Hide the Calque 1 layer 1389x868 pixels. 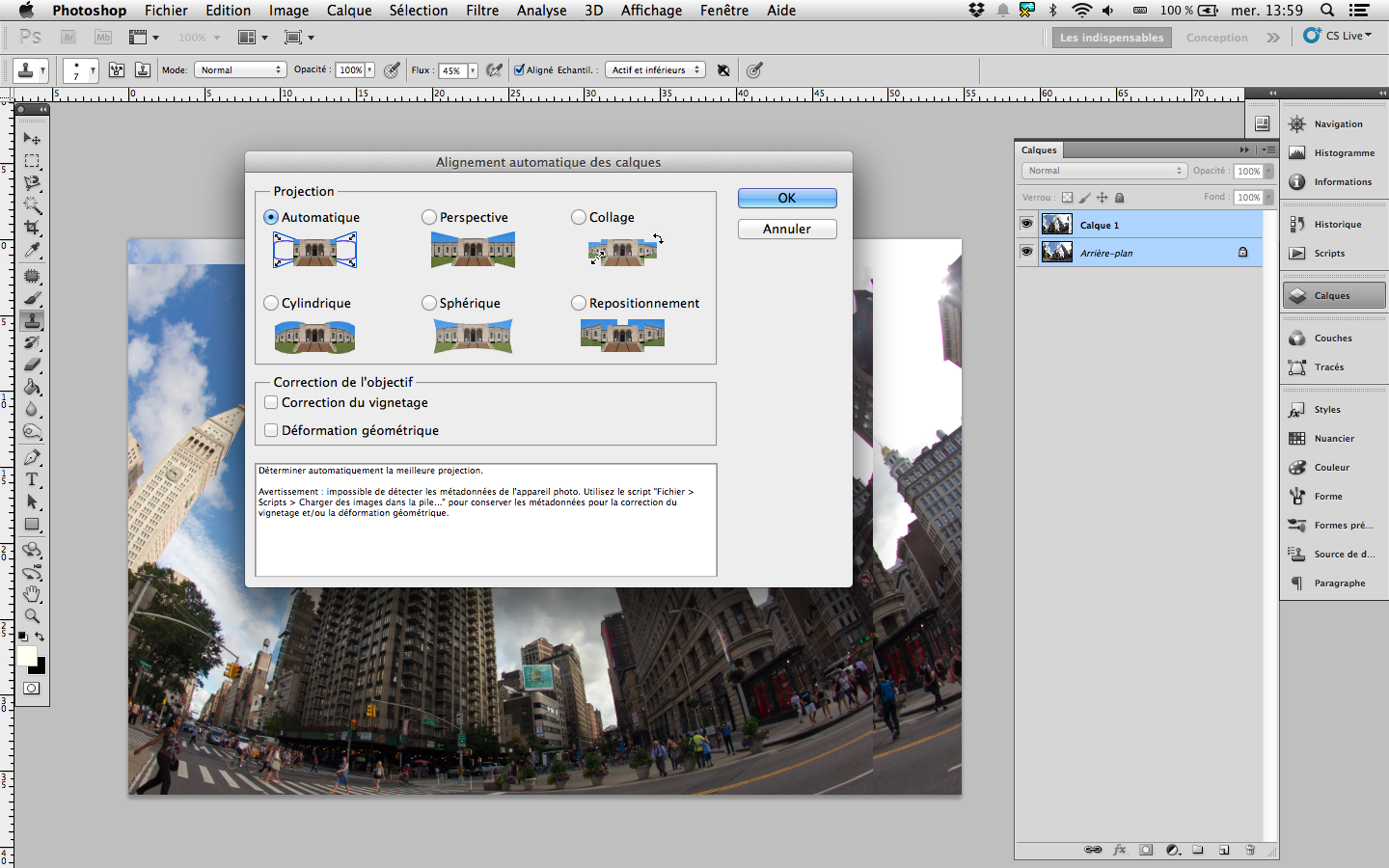coord(1026,224)
